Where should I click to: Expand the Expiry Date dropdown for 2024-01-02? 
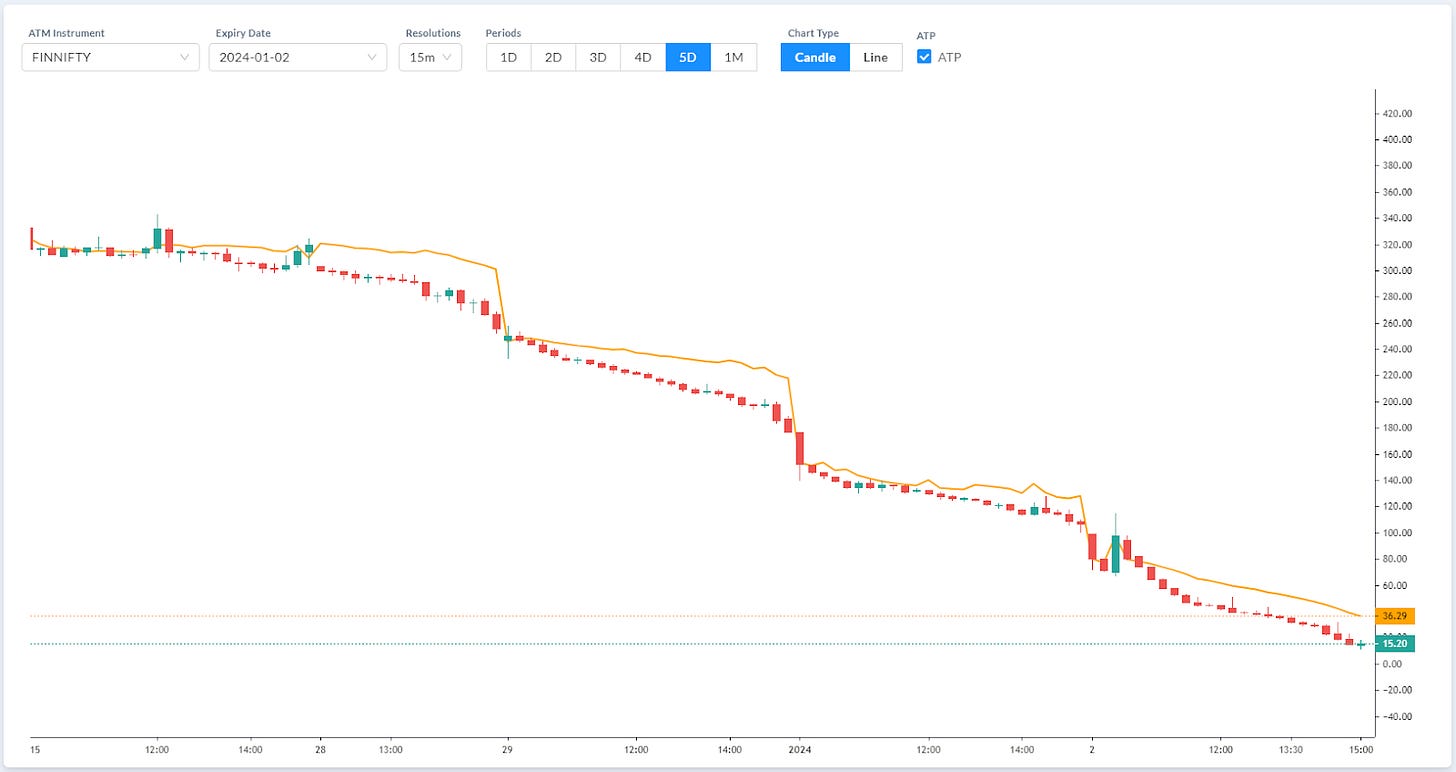coord(297,57)
